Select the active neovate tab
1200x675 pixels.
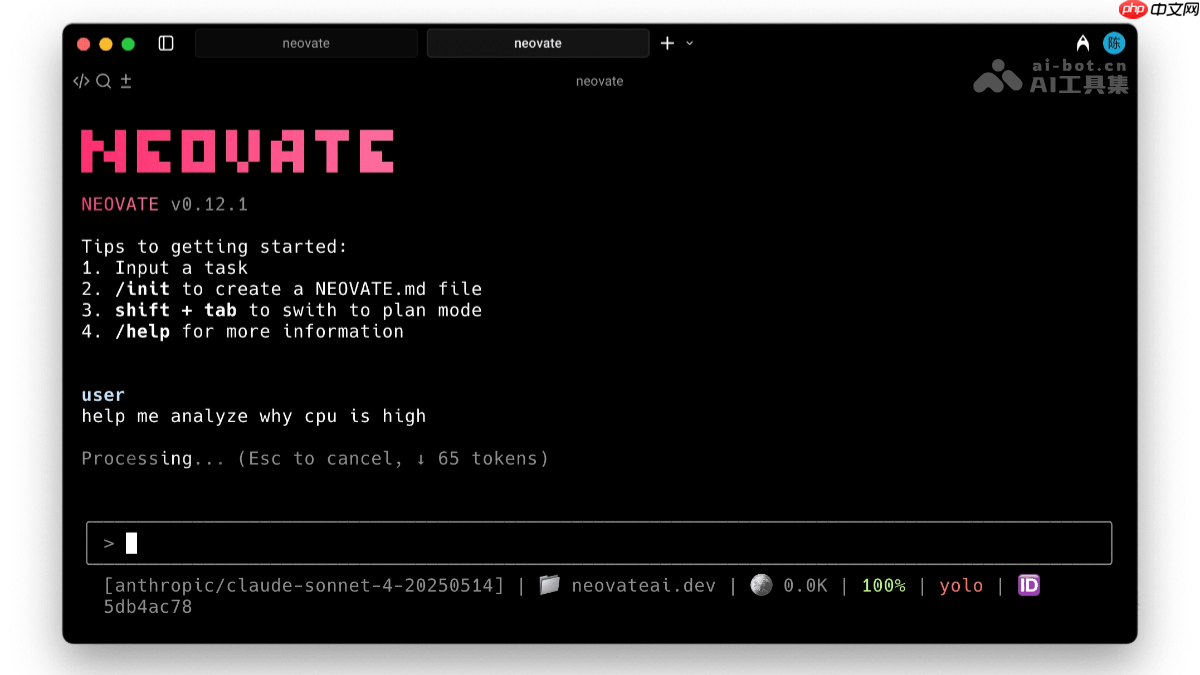pos(537,43)
